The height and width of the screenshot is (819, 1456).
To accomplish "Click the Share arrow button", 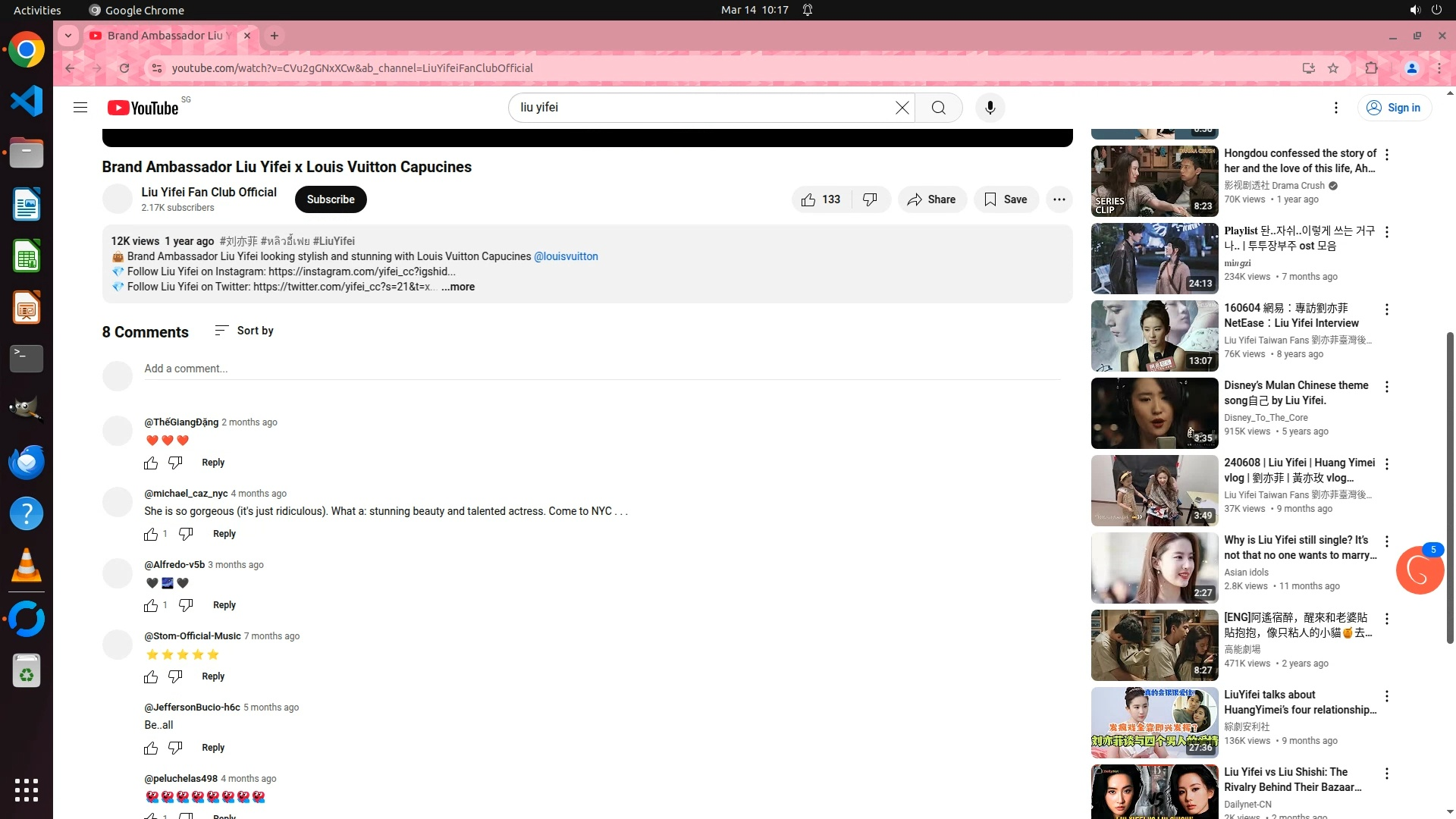I will coord(932,199).
